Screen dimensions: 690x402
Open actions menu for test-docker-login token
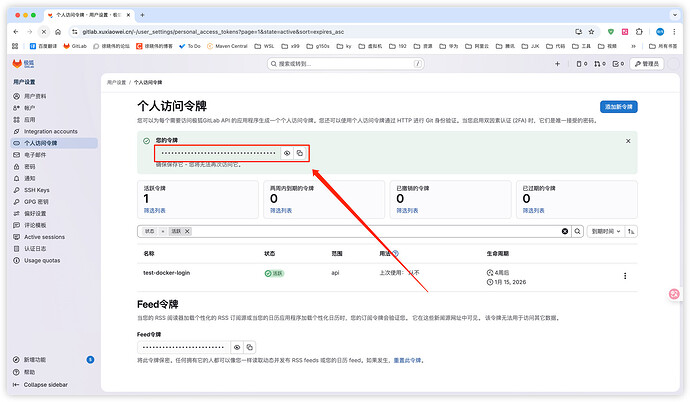point(625,275)
